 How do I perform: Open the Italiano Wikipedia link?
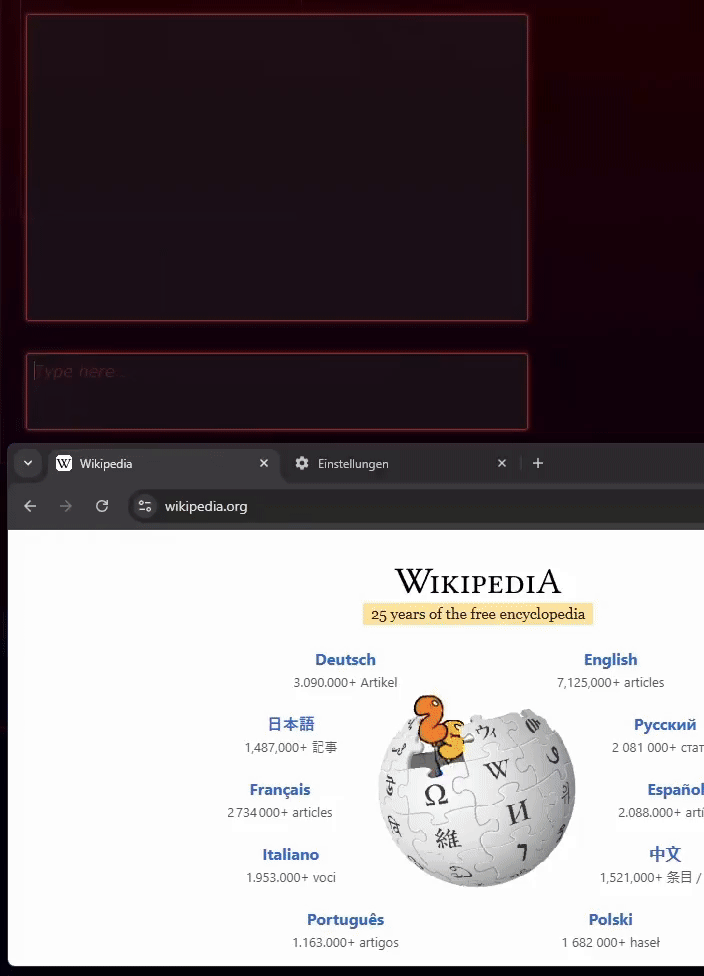[x=291, y=855]
